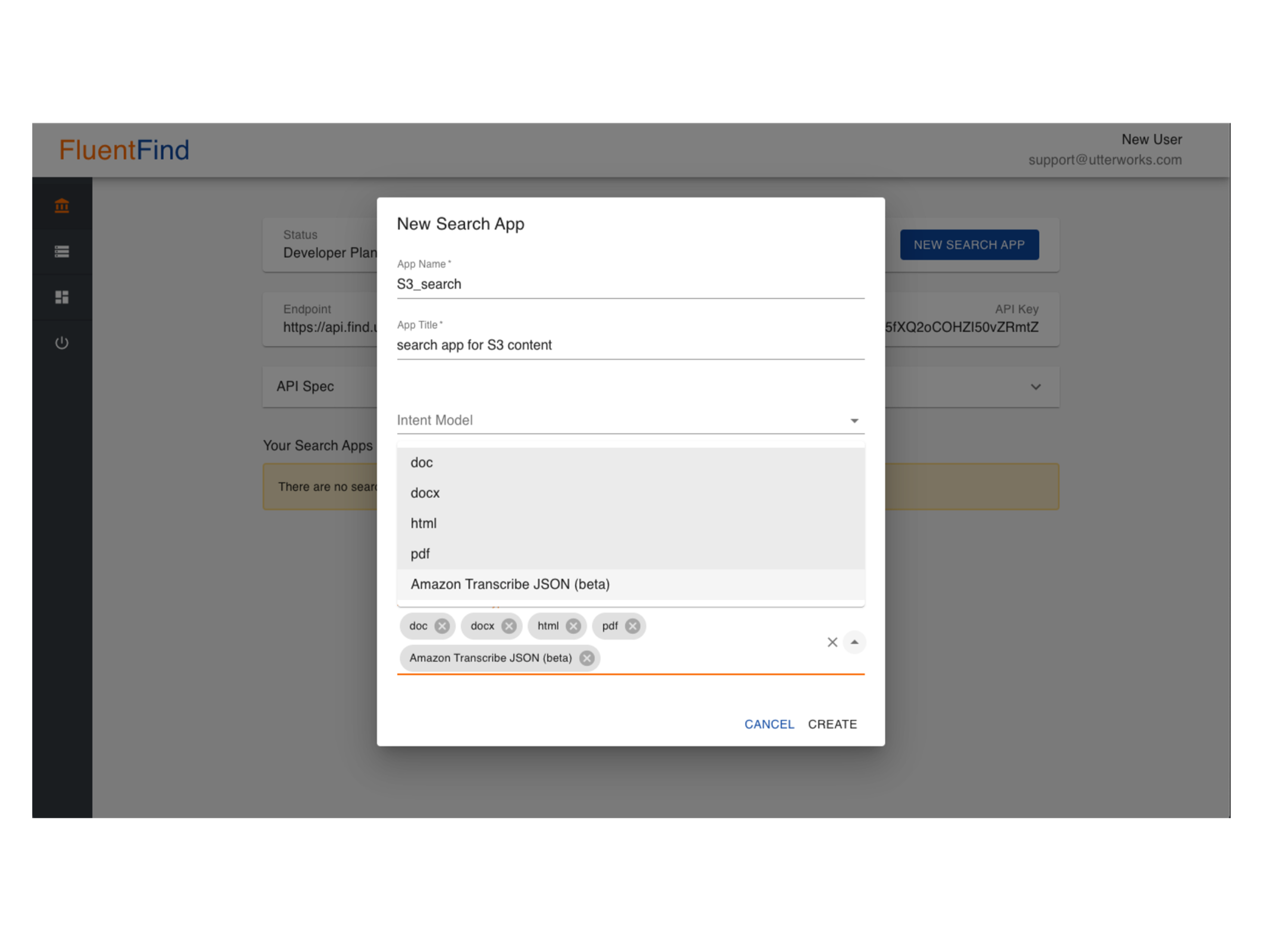Open the Intent Model dropdown
This screenshot has width=1270, height=952.
tap(630, 420)
